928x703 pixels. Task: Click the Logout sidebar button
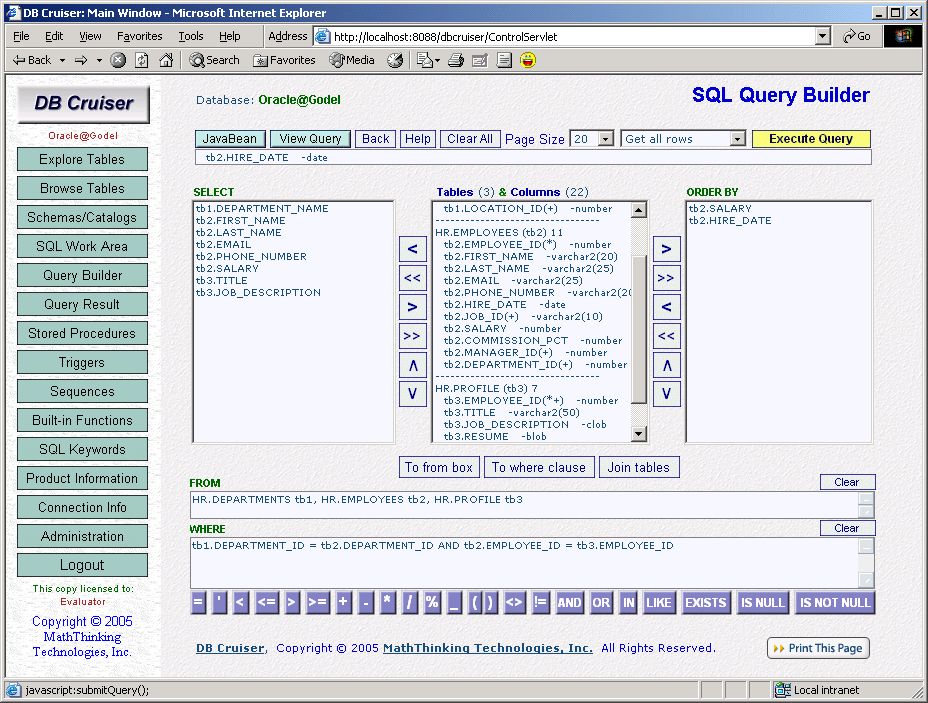point(82,565)
